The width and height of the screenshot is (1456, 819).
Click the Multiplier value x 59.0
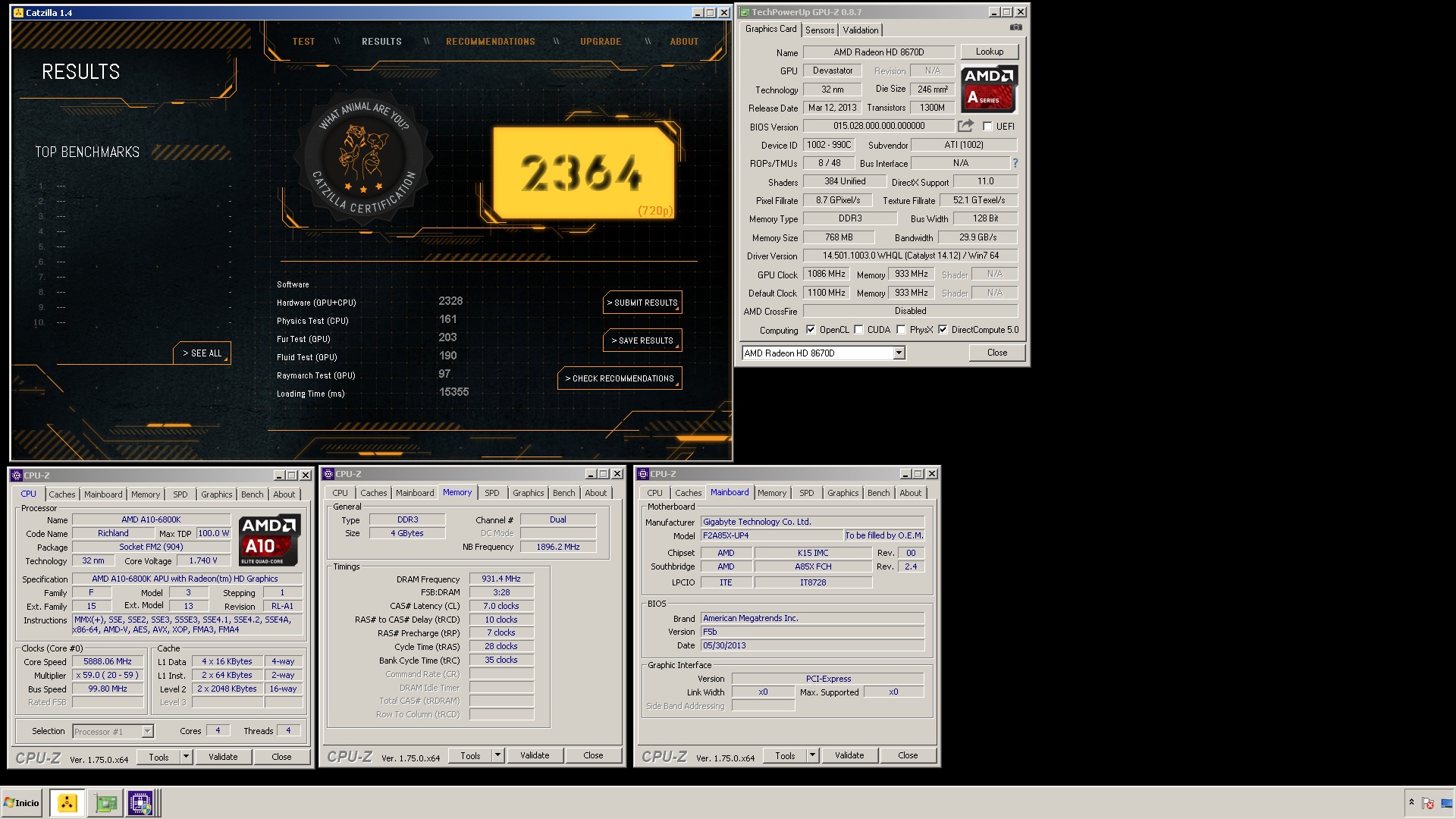tap(108, 676)
